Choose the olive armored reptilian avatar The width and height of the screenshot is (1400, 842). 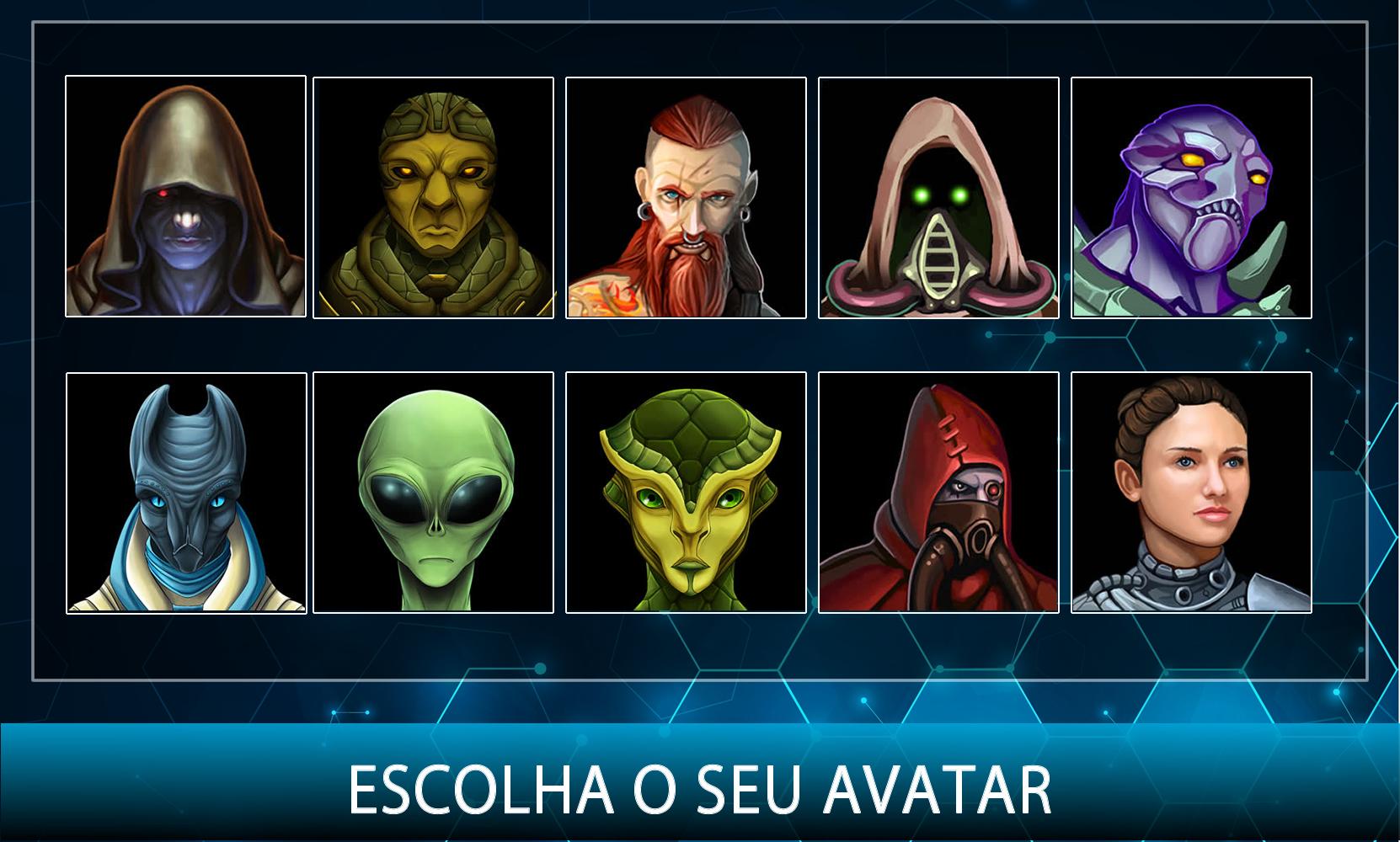coord(433,198)
